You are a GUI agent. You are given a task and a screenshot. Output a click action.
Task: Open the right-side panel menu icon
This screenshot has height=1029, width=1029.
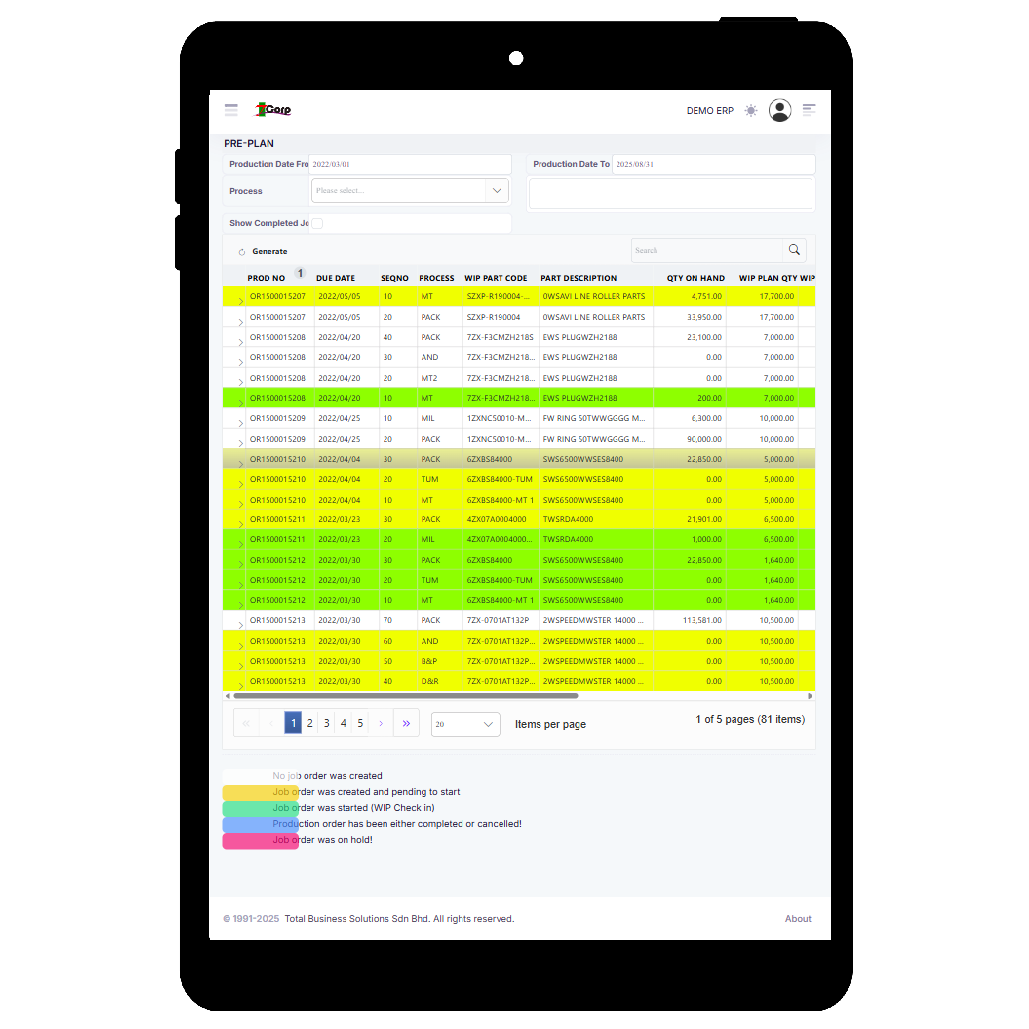pyautogui.click(x=809, y=110)
